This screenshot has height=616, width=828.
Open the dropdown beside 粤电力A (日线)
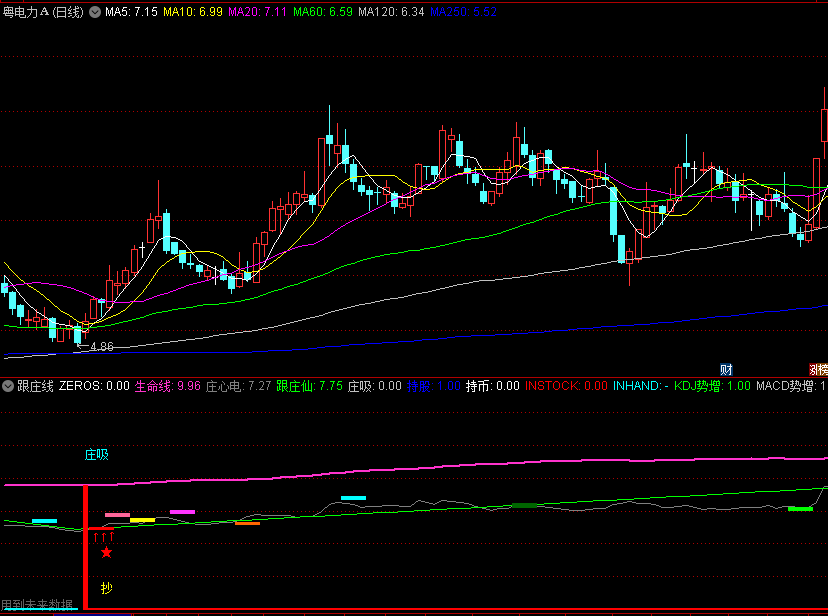click(95, 12)
